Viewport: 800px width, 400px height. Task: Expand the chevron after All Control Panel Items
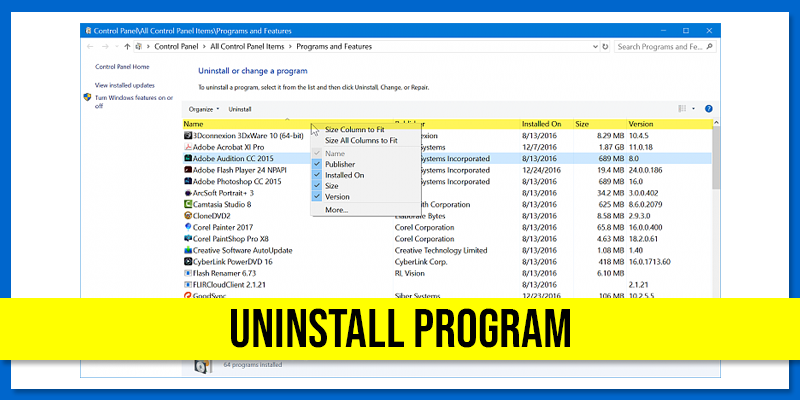tap(290, 46)
